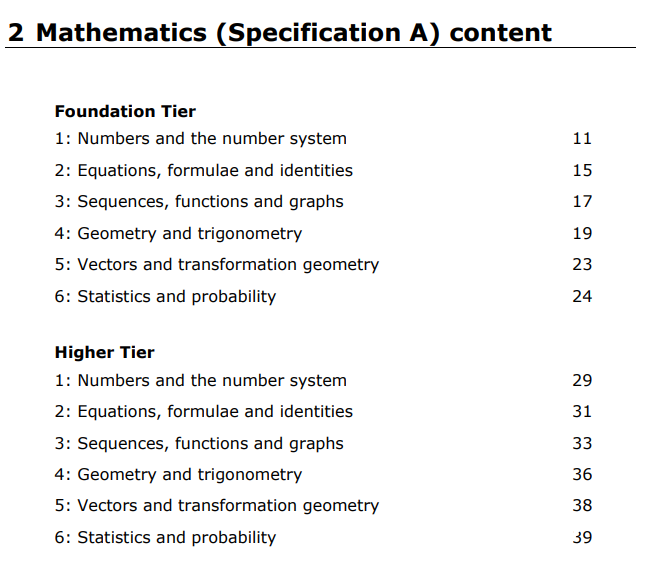Screen dimensions: 662x565
Task: Click page number 29
Action: click(582, 381)
